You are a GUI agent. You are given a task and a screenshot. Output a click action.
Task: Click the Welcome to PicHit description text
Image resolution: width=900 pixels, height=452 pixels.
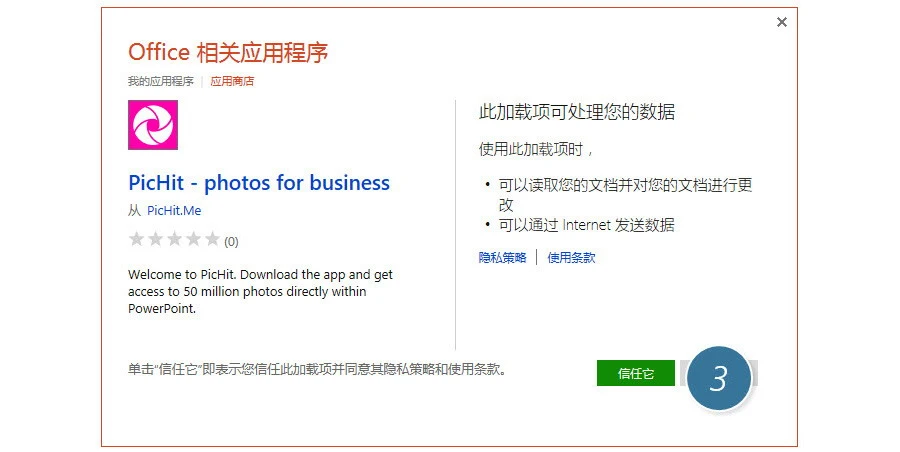tap(260, 291)
